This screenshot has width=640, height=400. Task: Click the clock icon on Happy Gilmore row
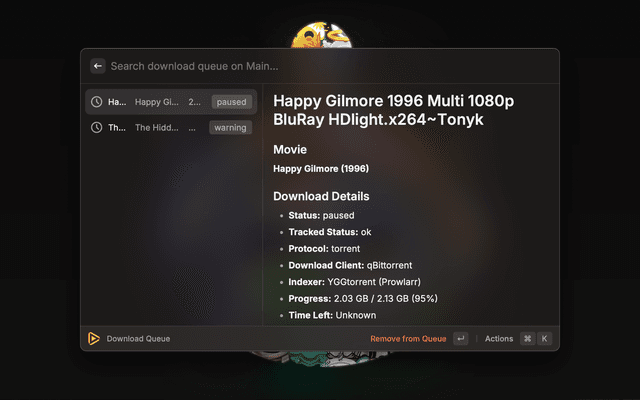tap(97, 102)
